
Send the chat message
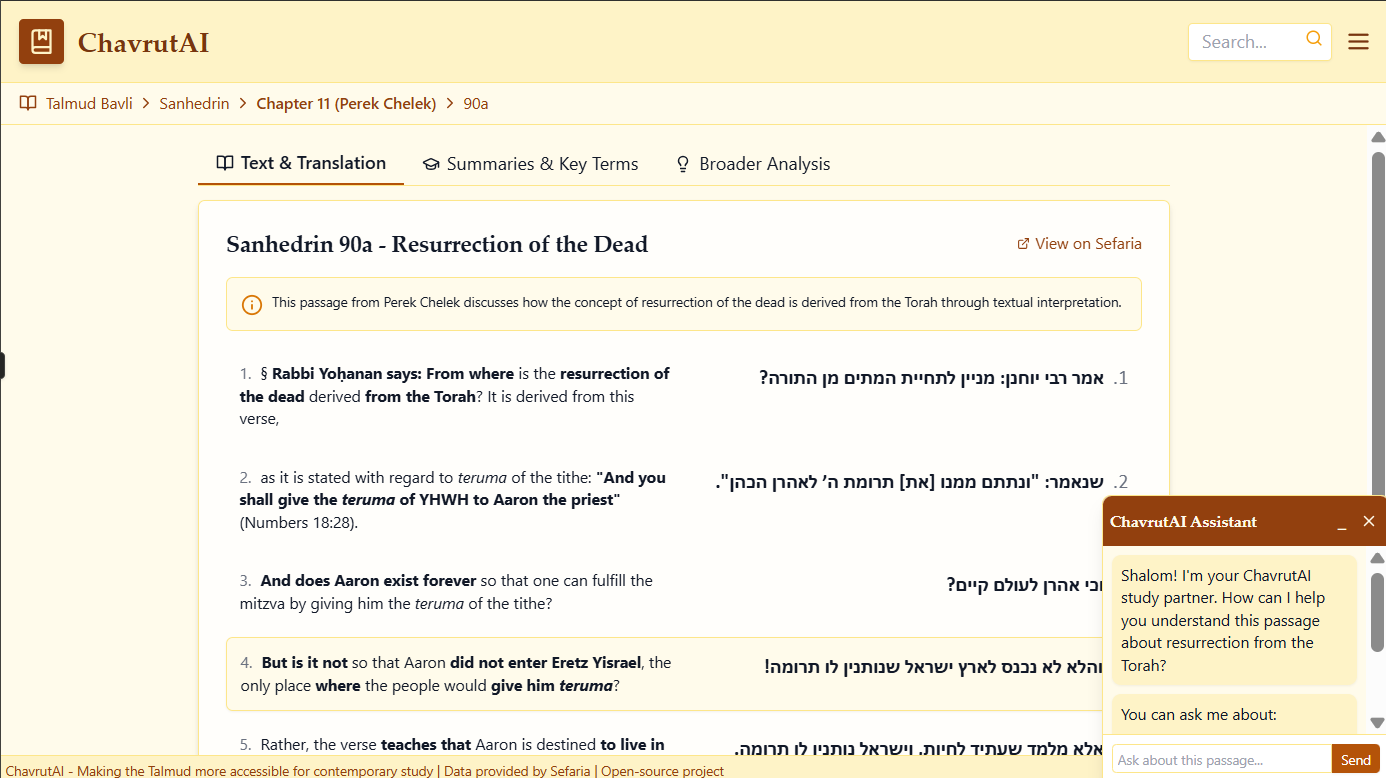pyautogui.click(x=1356, y=760)
